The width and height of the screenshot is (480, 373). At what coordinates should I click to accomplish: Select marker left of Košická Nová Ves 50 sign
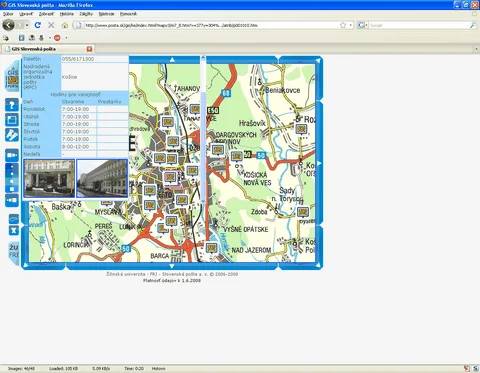pyautogui.click(x=237, y=156)
